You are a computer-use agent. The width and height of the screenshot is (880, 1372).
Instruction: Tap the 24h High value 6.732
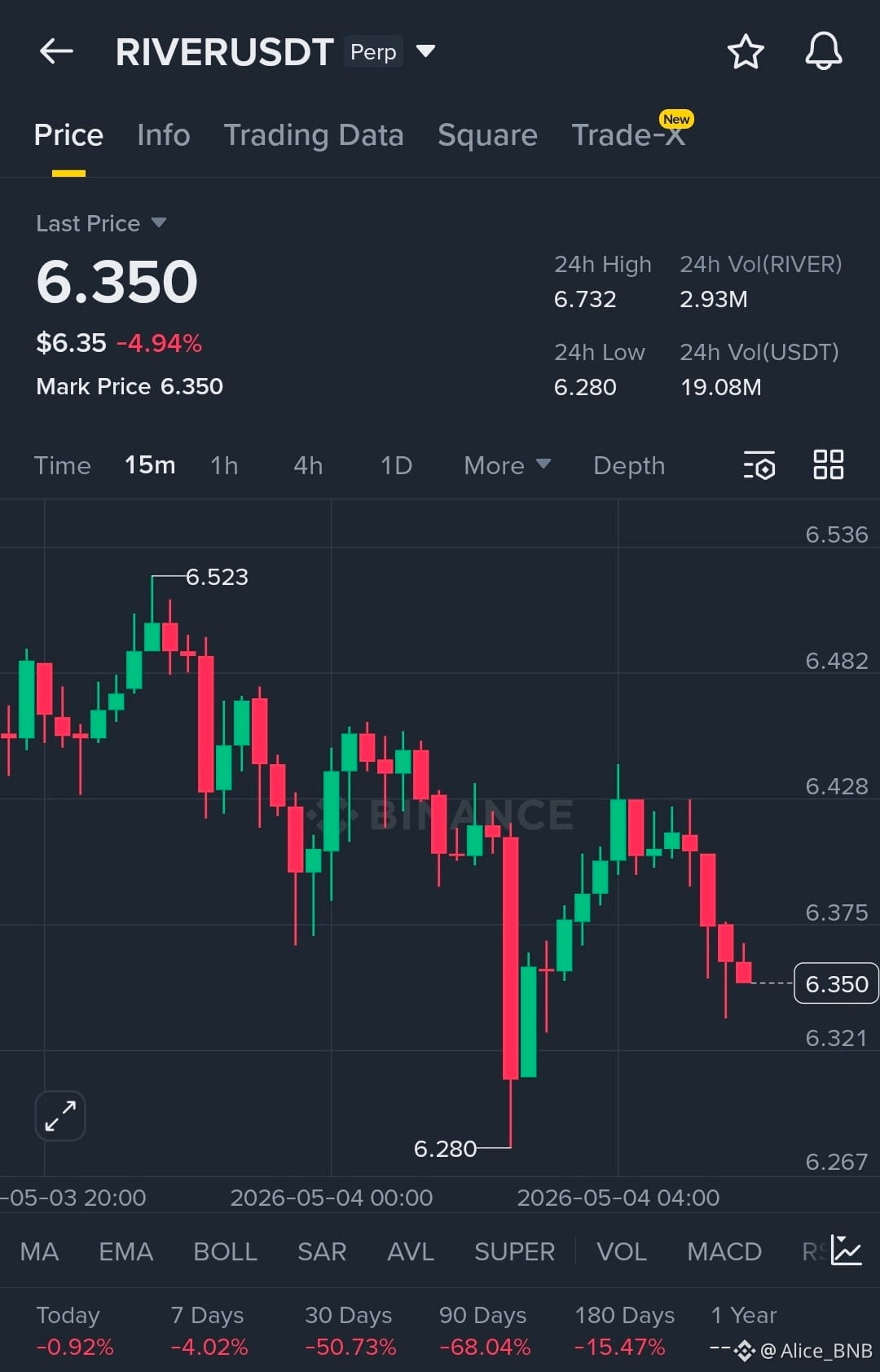[585, 299]
